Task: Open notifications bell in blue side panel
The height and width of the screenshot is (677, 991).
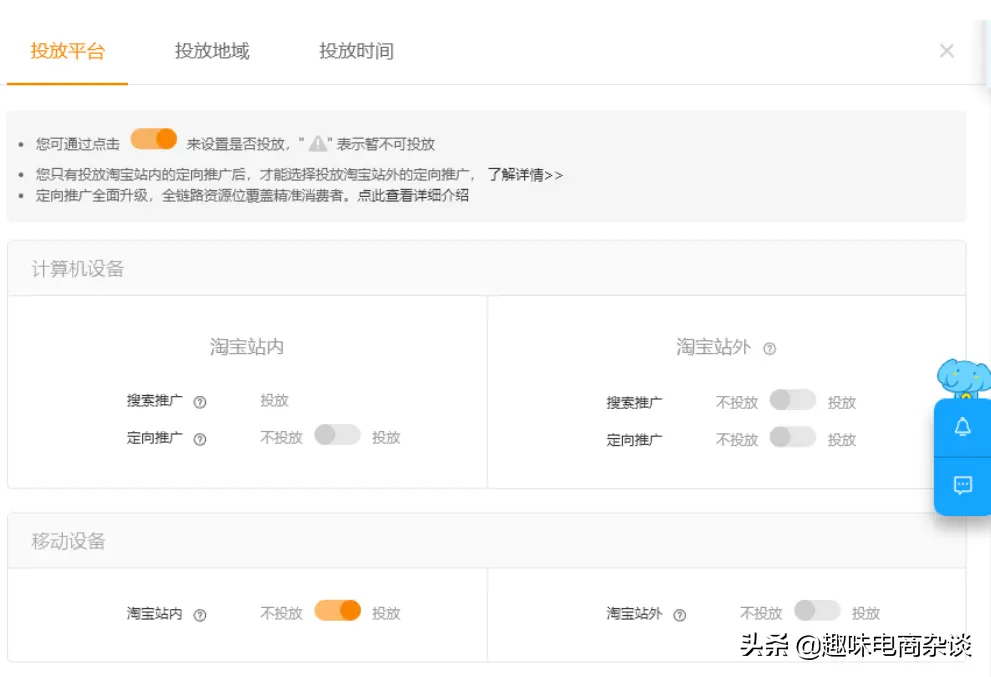Action: coord(962,427)
